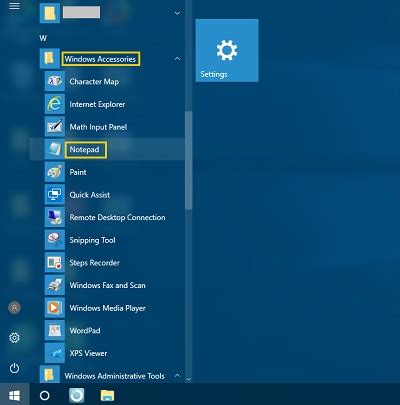Click the Windows Media Player label
Viewport: 400px width, 405px height.
coord(107,308)
